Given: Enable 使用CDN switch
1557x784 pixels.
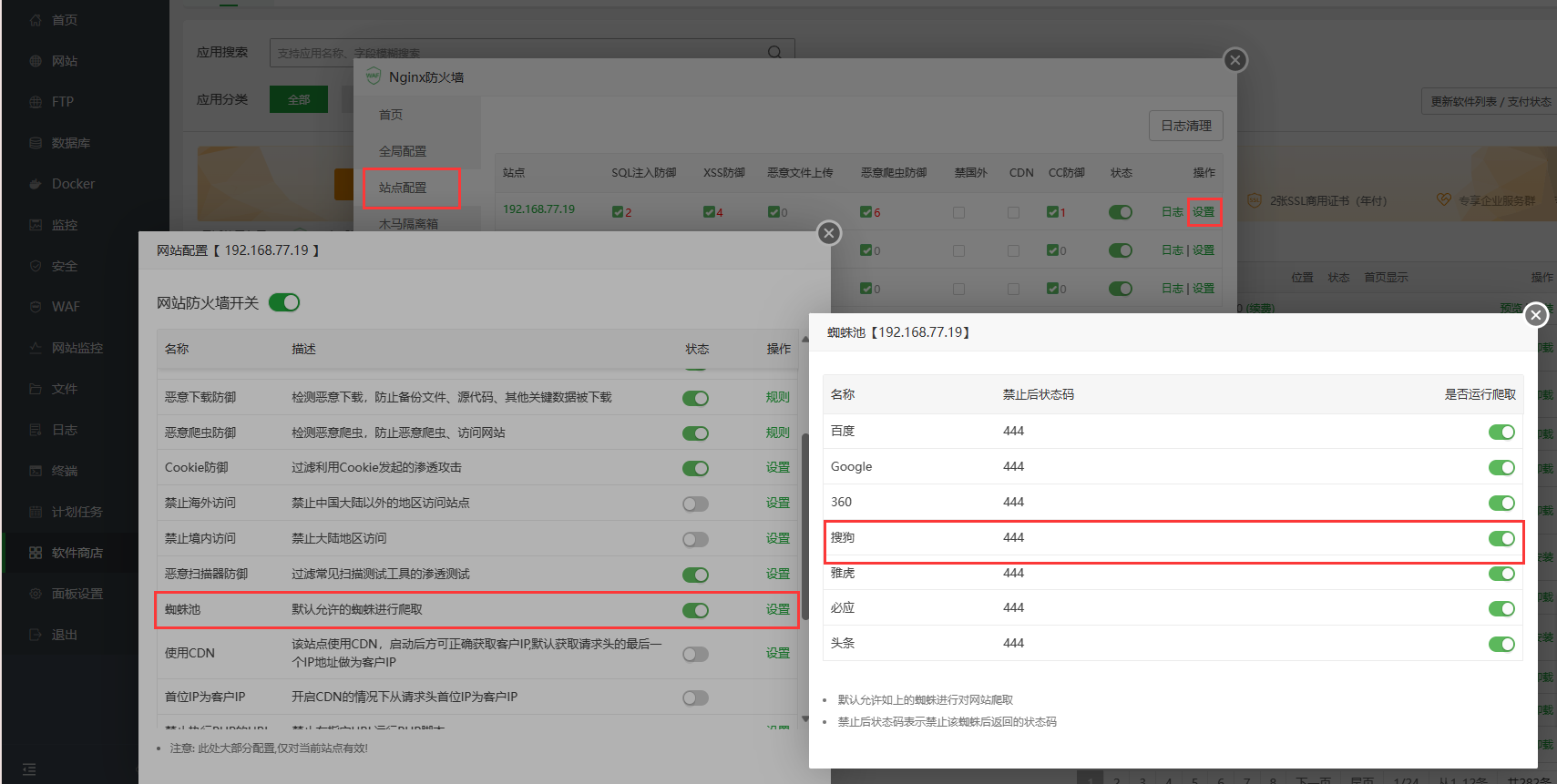Looking at the screenshot, I should (x=695, y=654).
